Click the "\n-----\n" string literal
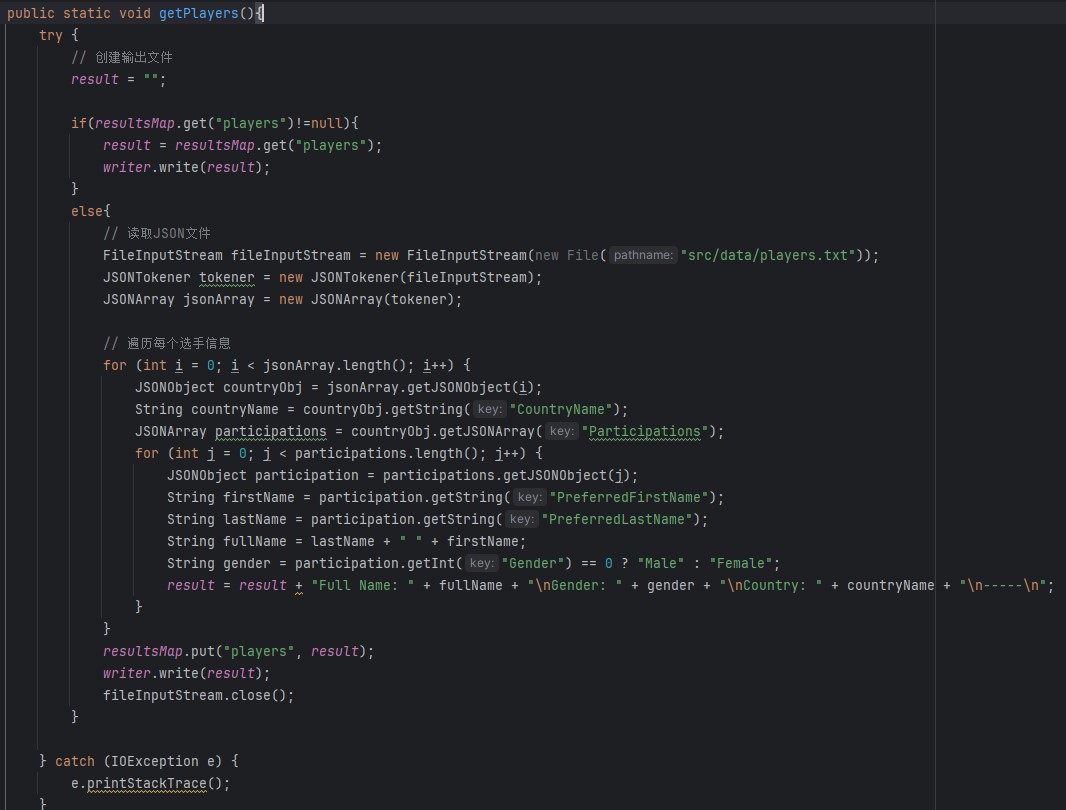Screen dimensions: 1066x810 (1003, 585)
